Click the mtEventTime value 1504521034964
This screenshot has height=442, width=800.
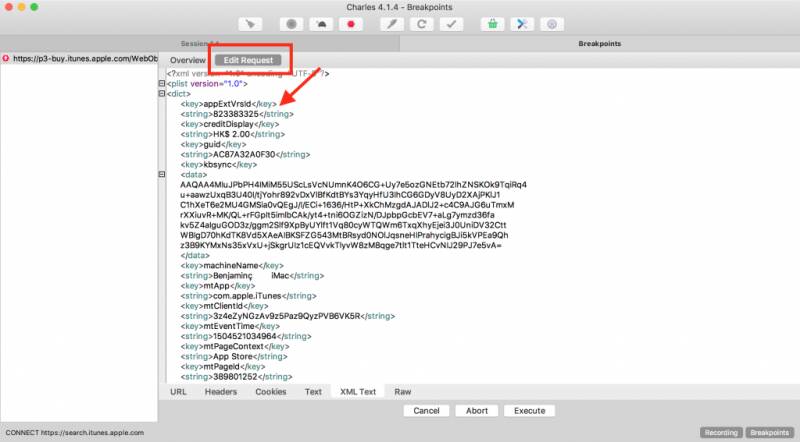pos(245,336)
